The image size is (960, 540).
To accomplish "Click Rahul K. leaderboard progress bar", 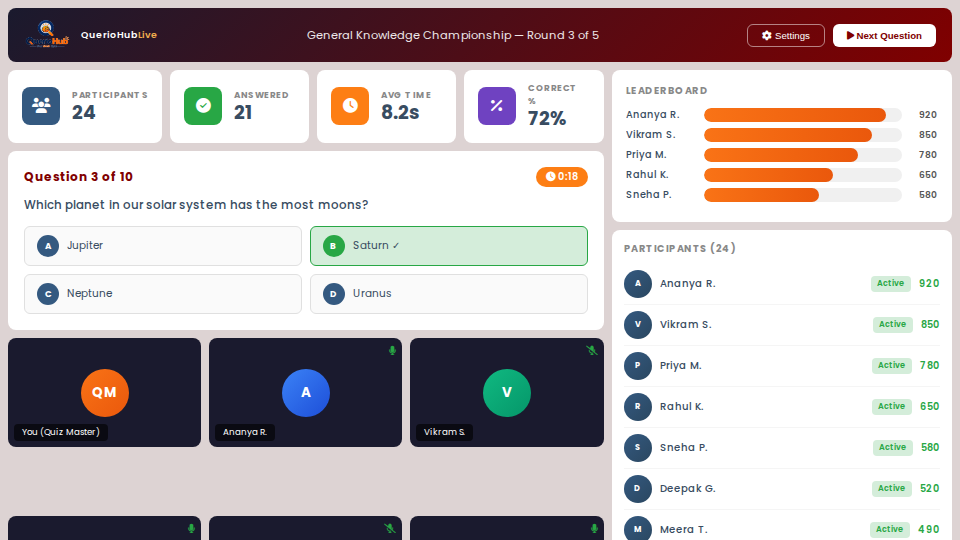I will 803,175.
